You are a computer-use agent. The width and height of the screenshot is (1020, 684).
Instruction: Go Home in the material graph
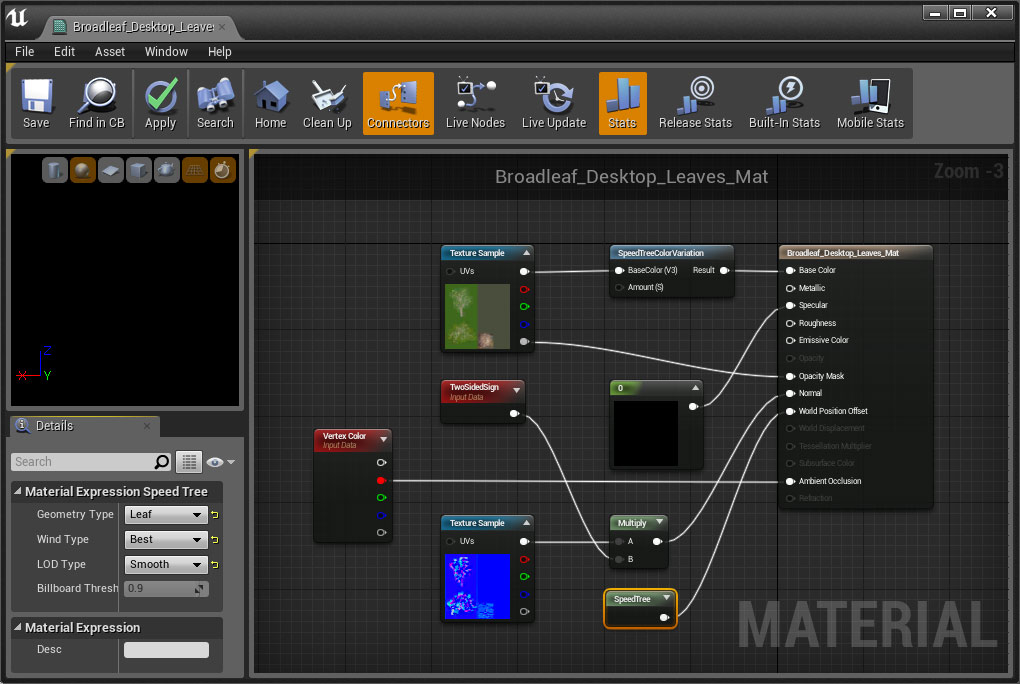click(x=271, y=104)
